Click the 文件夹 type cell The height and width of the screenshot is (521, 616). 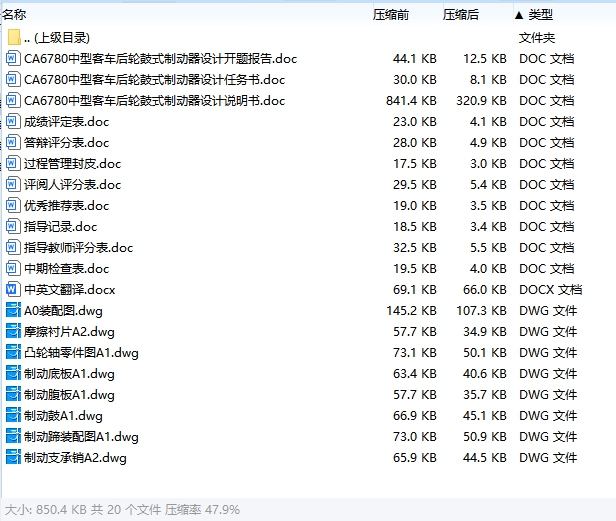tap(537, 38)
